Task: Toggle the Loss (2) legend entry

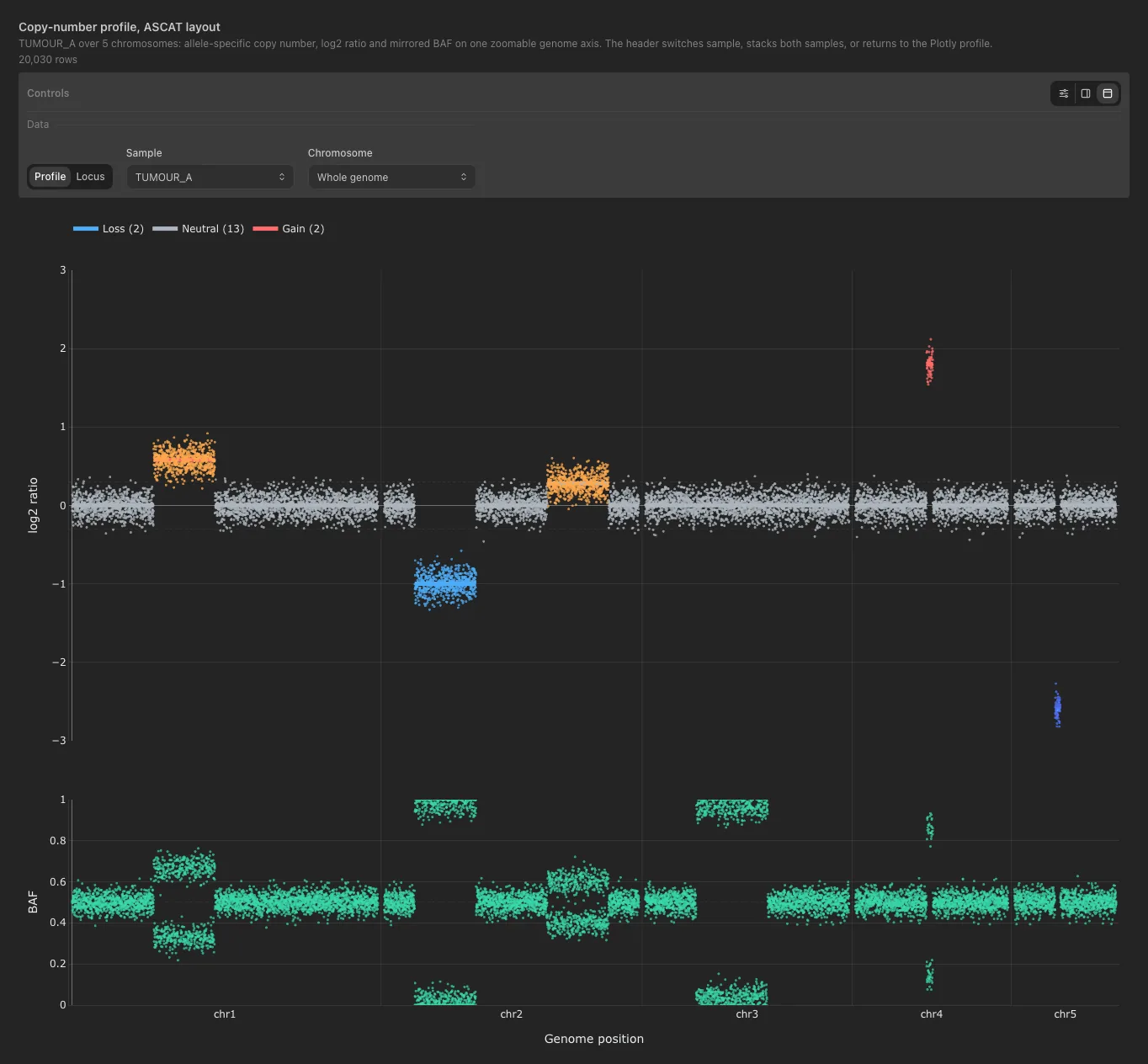Action: [x=109, y=229]
